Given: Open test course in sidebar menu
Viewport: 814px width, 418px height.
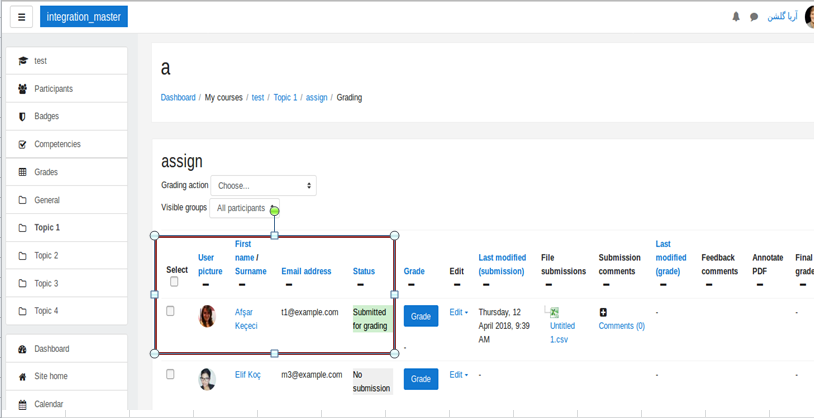Looking at the screenshot, I should (66, 61).
